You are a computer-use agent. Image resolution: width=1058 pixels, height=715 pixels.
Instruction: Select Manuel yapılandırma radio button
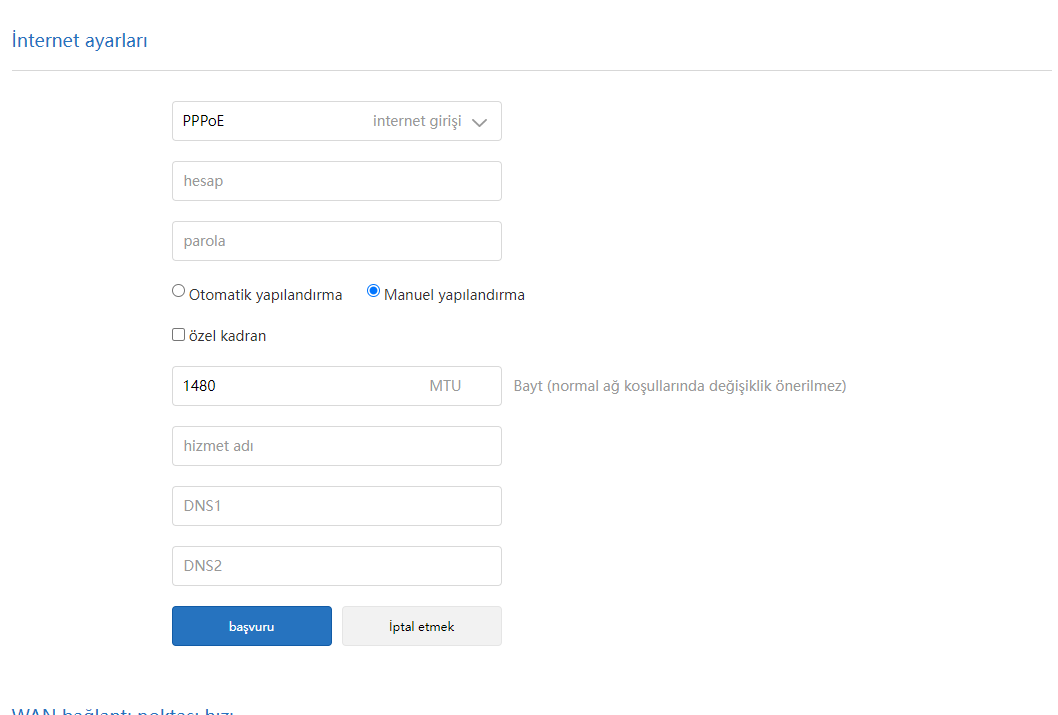[x=373, y=291]
